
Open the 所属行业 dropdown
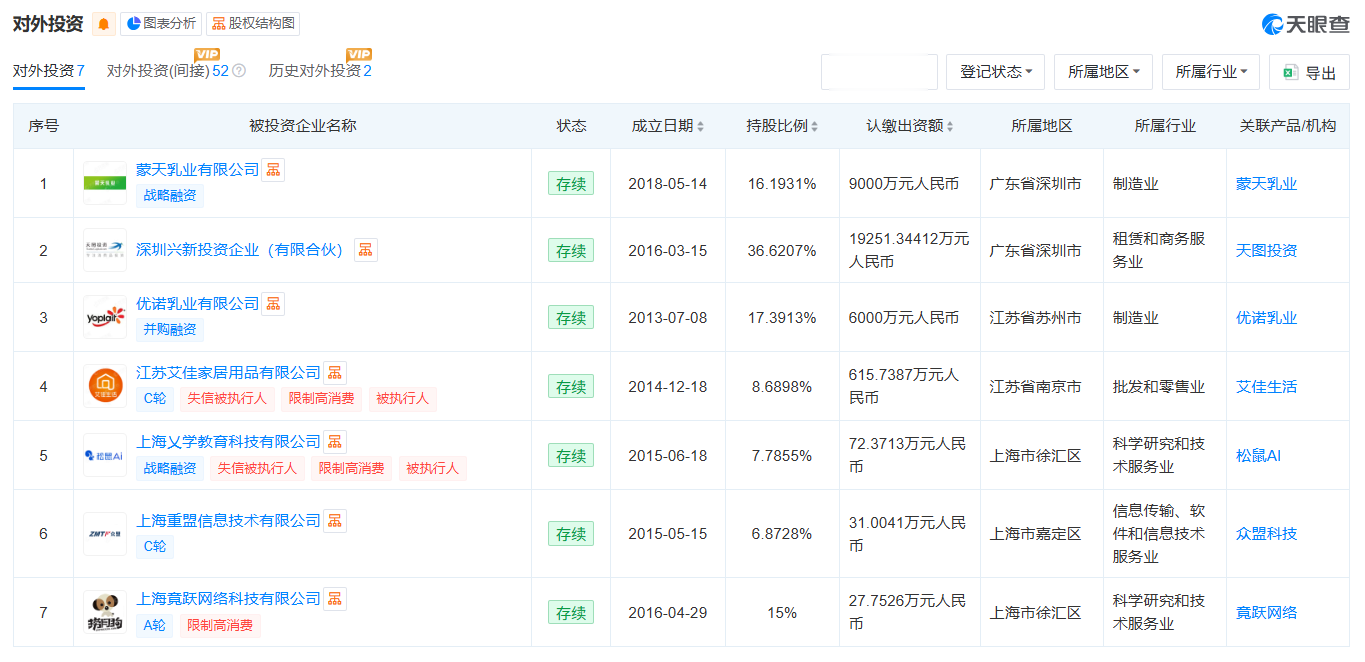coord(1211,72)
